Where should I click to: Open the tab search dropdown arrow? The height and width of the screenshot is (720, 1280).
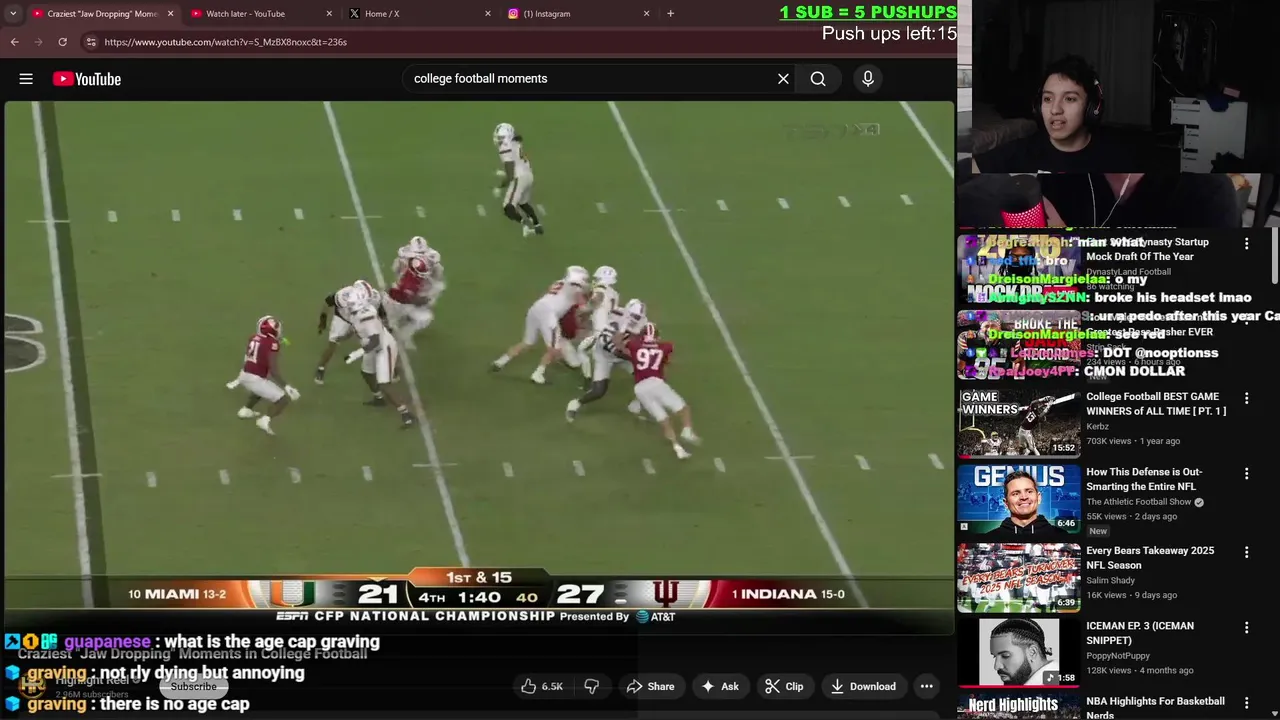tap(13, 14)
